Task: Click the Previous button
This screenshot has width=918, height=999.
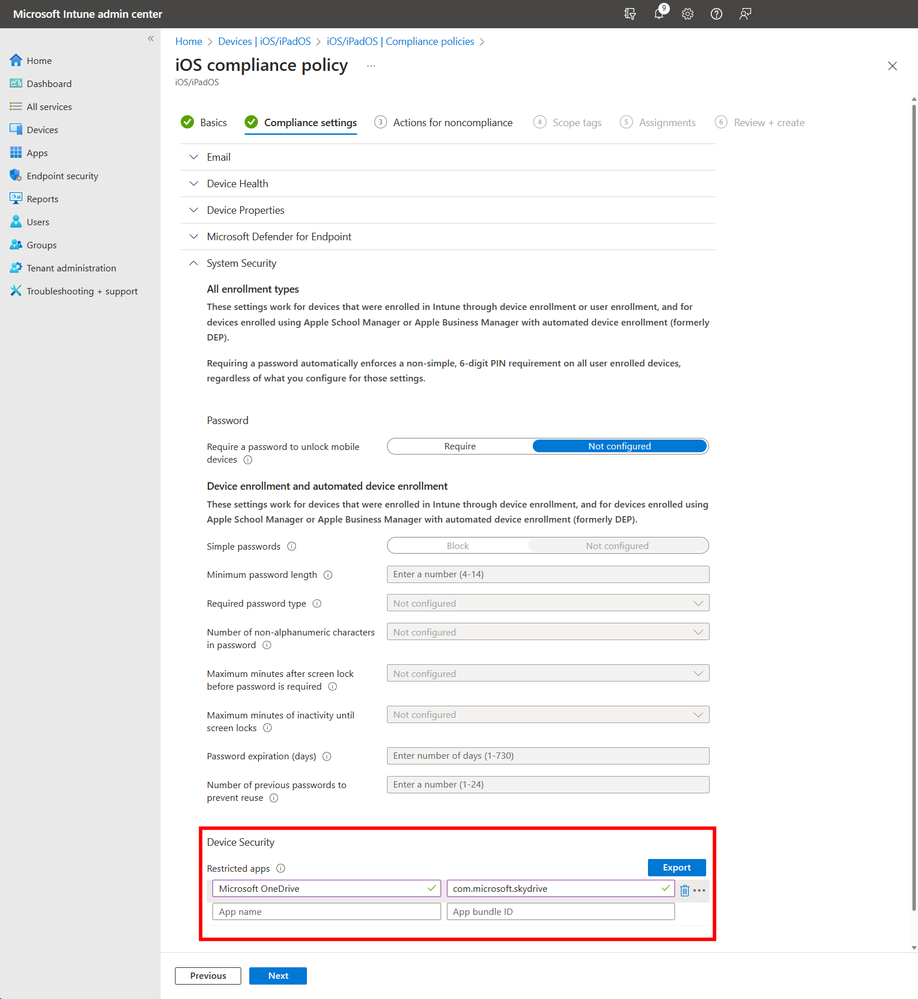Action: pyautogui.click(x=208, y=975)
